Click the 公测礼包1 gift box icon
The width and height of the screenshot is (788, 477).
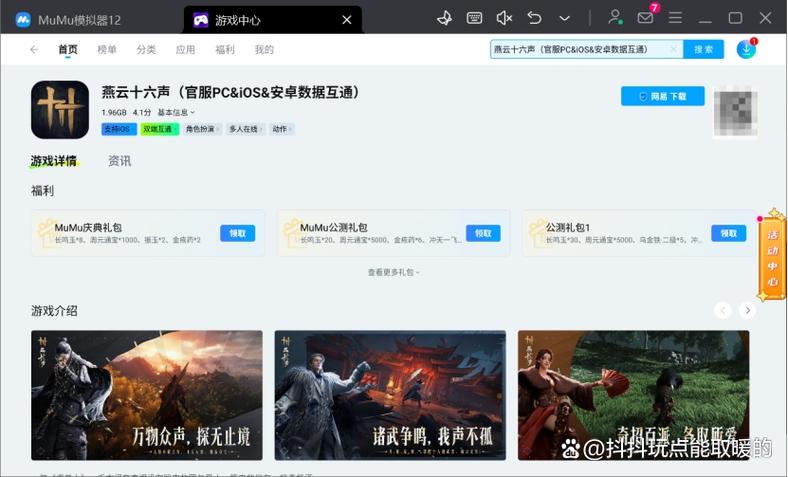(x=537, y=233)
